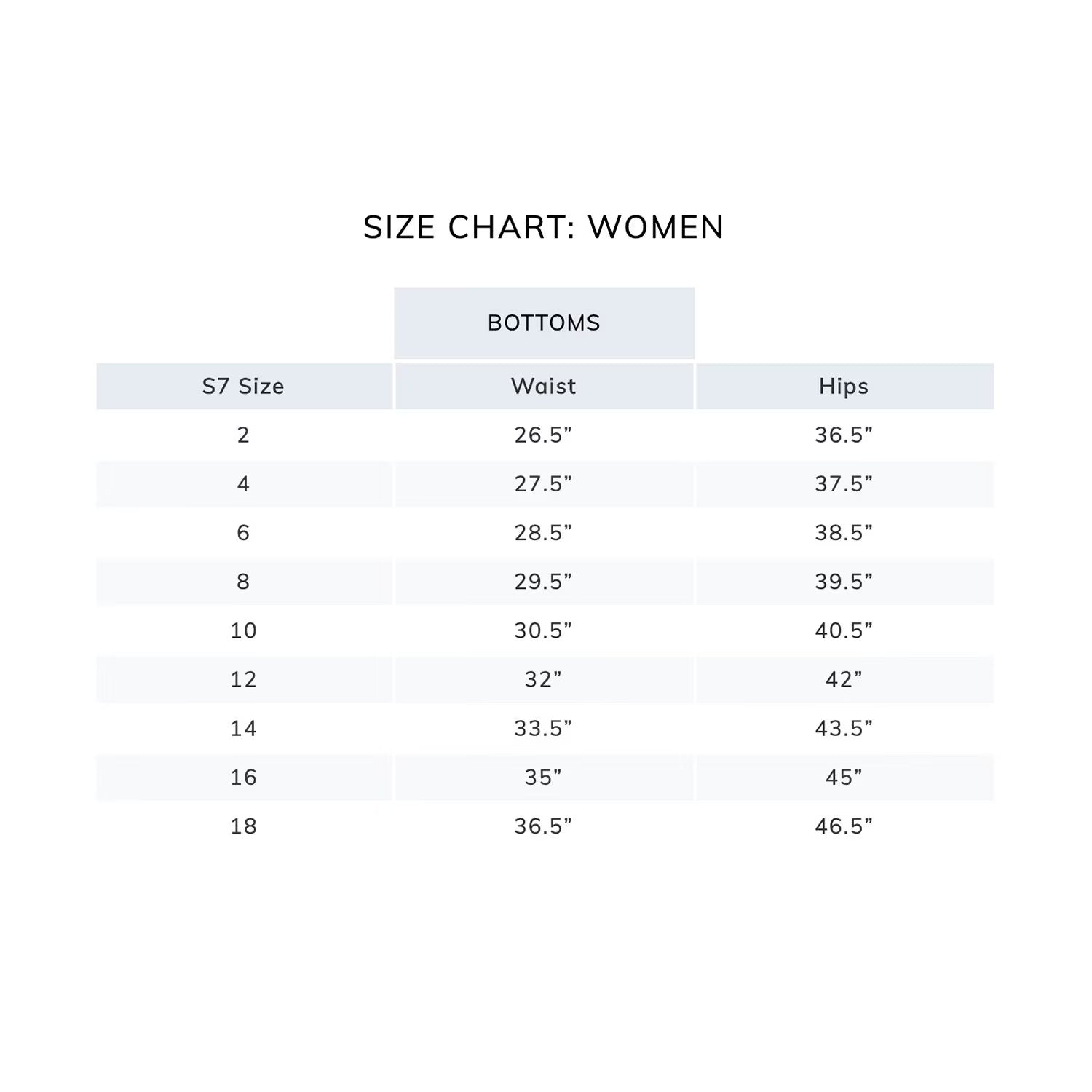Click the Hips column header
The image size is (1092, 1092).
pos(844,386)
